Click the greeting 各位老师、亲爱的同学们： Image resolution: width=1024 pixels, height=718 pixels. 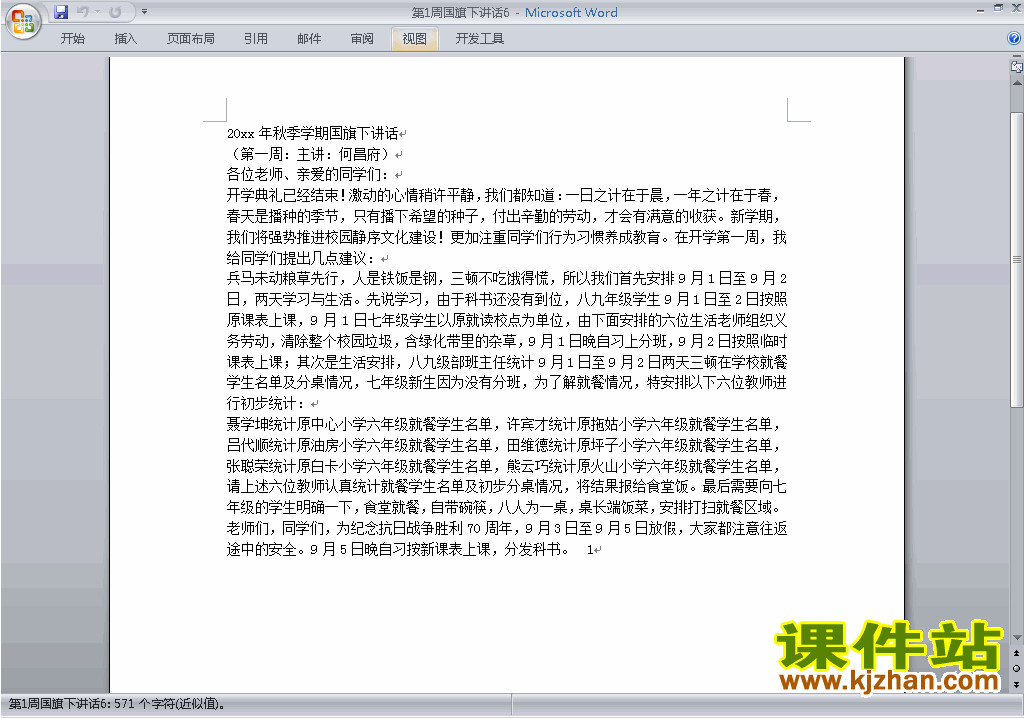point(309,174)
